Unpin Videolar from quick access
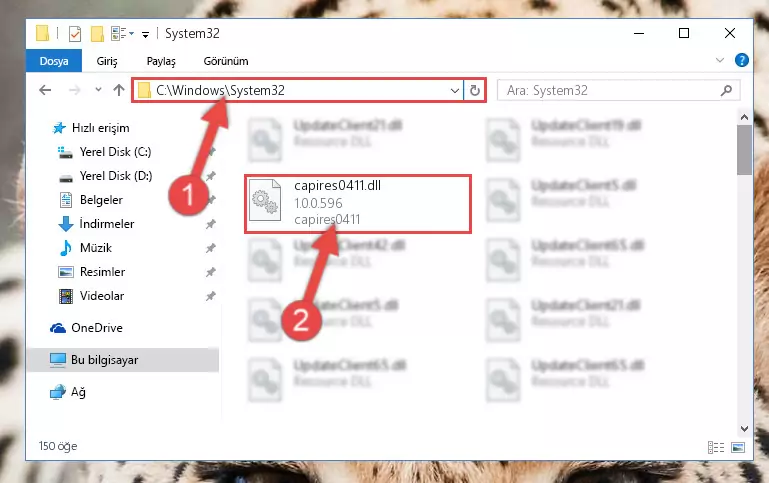This screenshot has height=483, width=769. 210,296
